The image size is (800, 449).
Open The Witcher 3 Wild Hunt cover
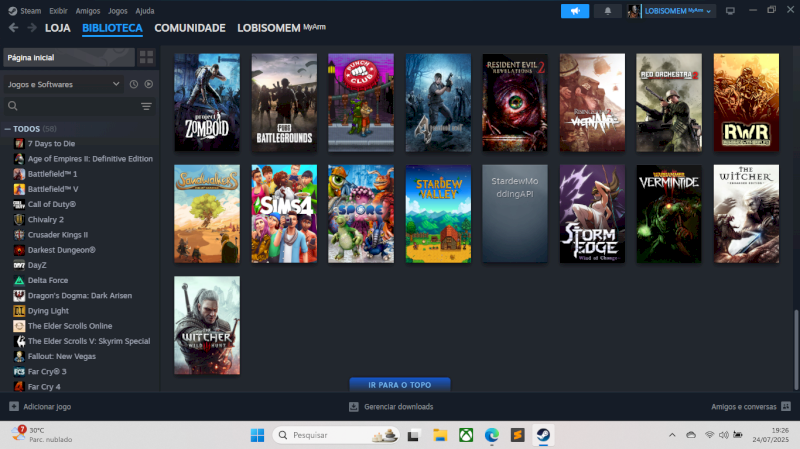pos(207,325)
